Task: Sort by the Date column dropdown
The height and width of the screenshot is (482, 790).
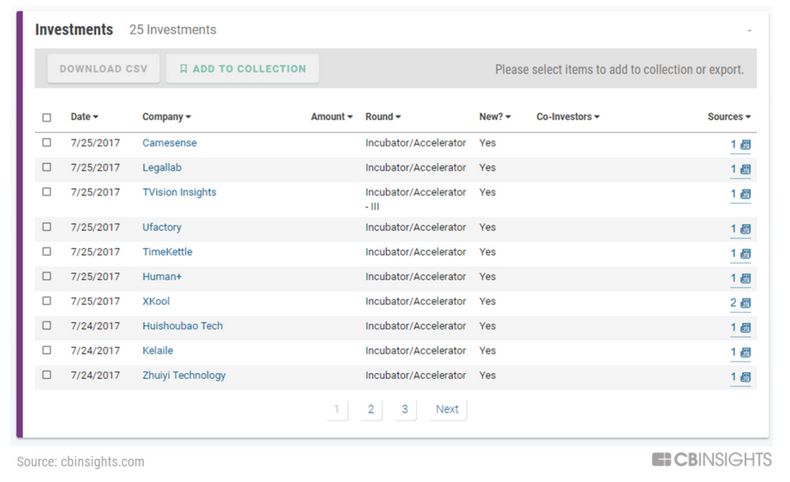Action: pyautogui.click(x=84, y=117)
